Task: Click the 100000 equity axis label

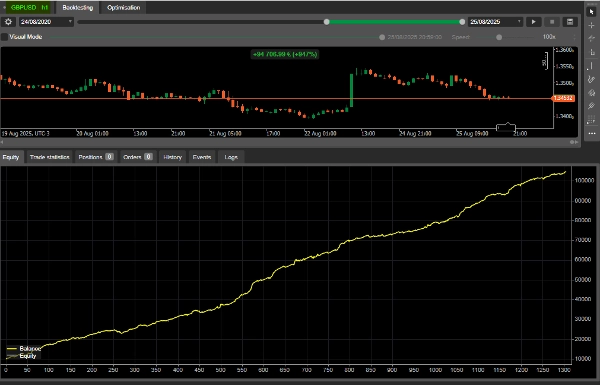Action: (584, 180)
